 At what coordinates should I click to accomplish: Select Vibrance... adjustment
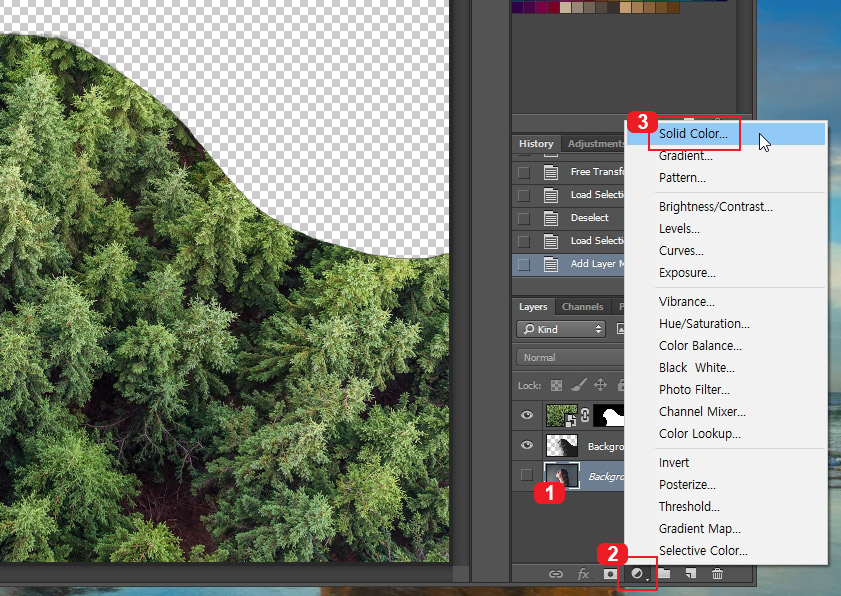click(726, 301)
